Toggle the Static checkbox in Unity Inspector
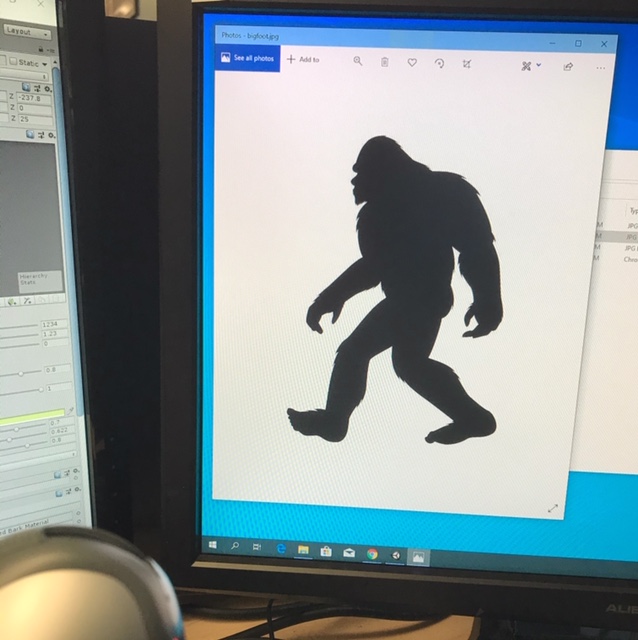Image resolution: width=638 pixels, height=640 pixels. click(13, 62)
